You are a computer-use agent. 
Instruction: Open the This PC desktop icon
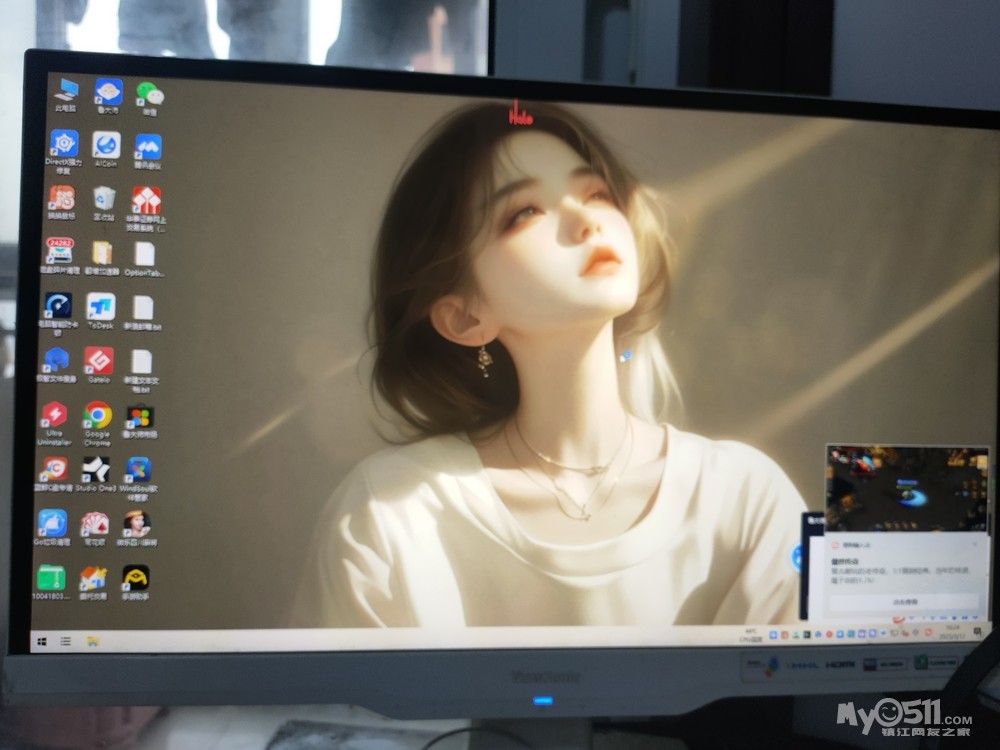[x=67, y=90]
